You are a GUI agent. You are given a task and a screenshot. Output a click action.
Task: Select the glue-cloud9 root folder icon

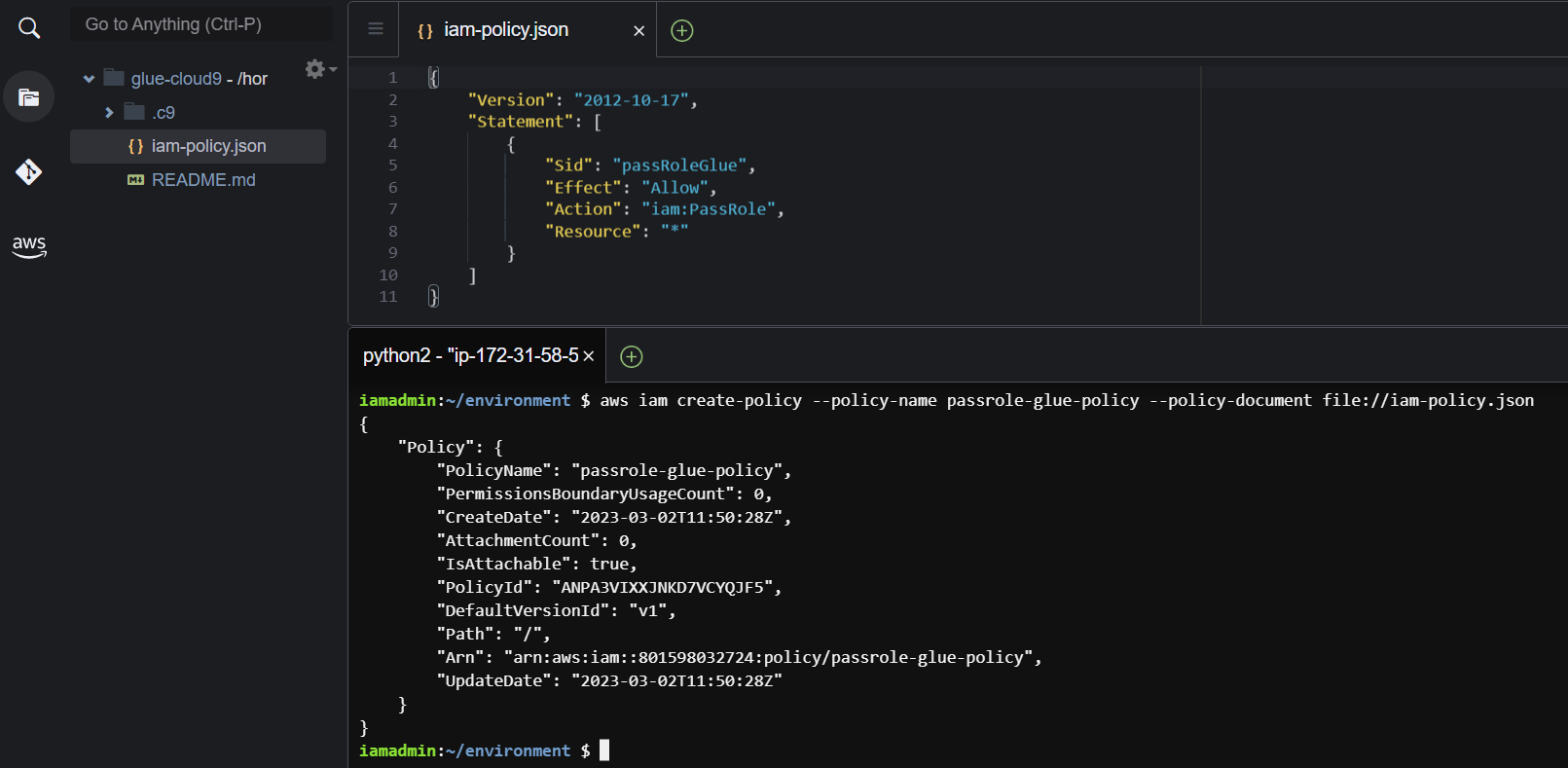114,78
